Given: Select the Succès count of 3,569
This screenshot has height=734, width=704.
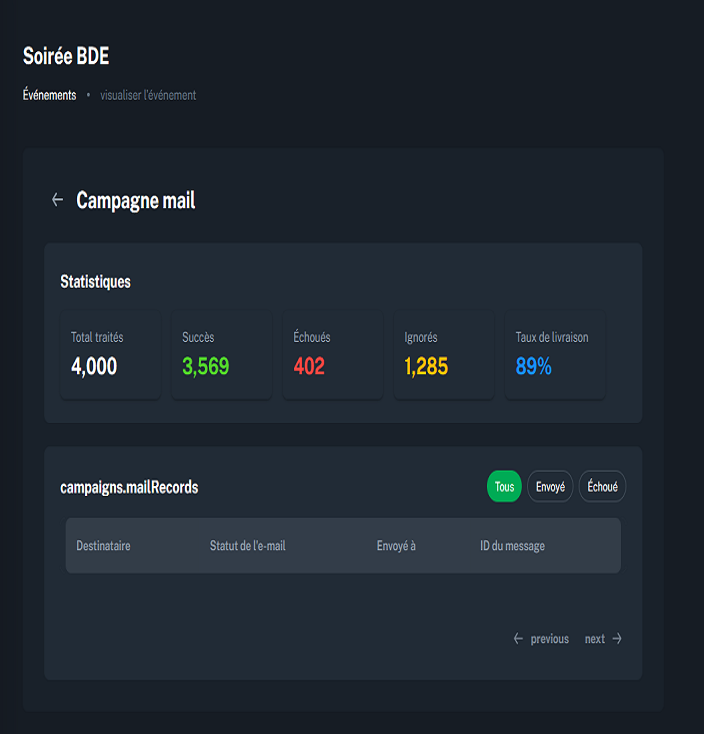Looking at the screenshot, I should (205, 367).
